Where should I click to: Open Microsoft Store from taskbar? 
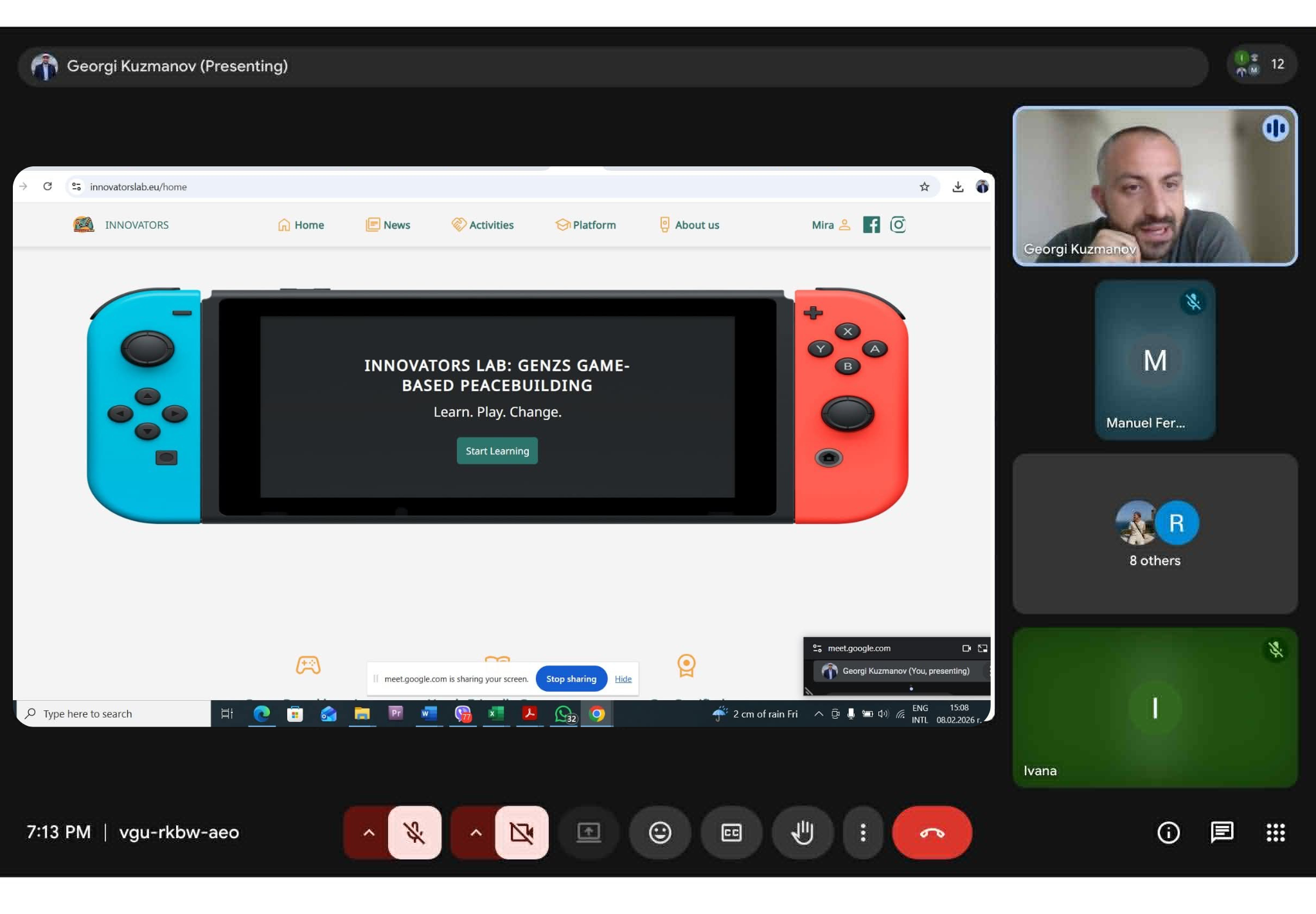(295, 714)
